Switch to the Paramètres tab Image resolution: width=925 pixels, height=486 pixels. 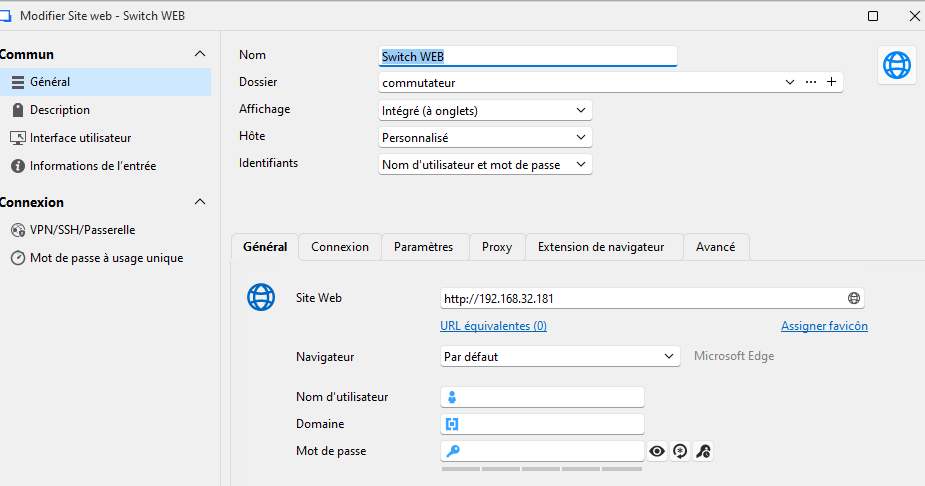pos(424,247)
